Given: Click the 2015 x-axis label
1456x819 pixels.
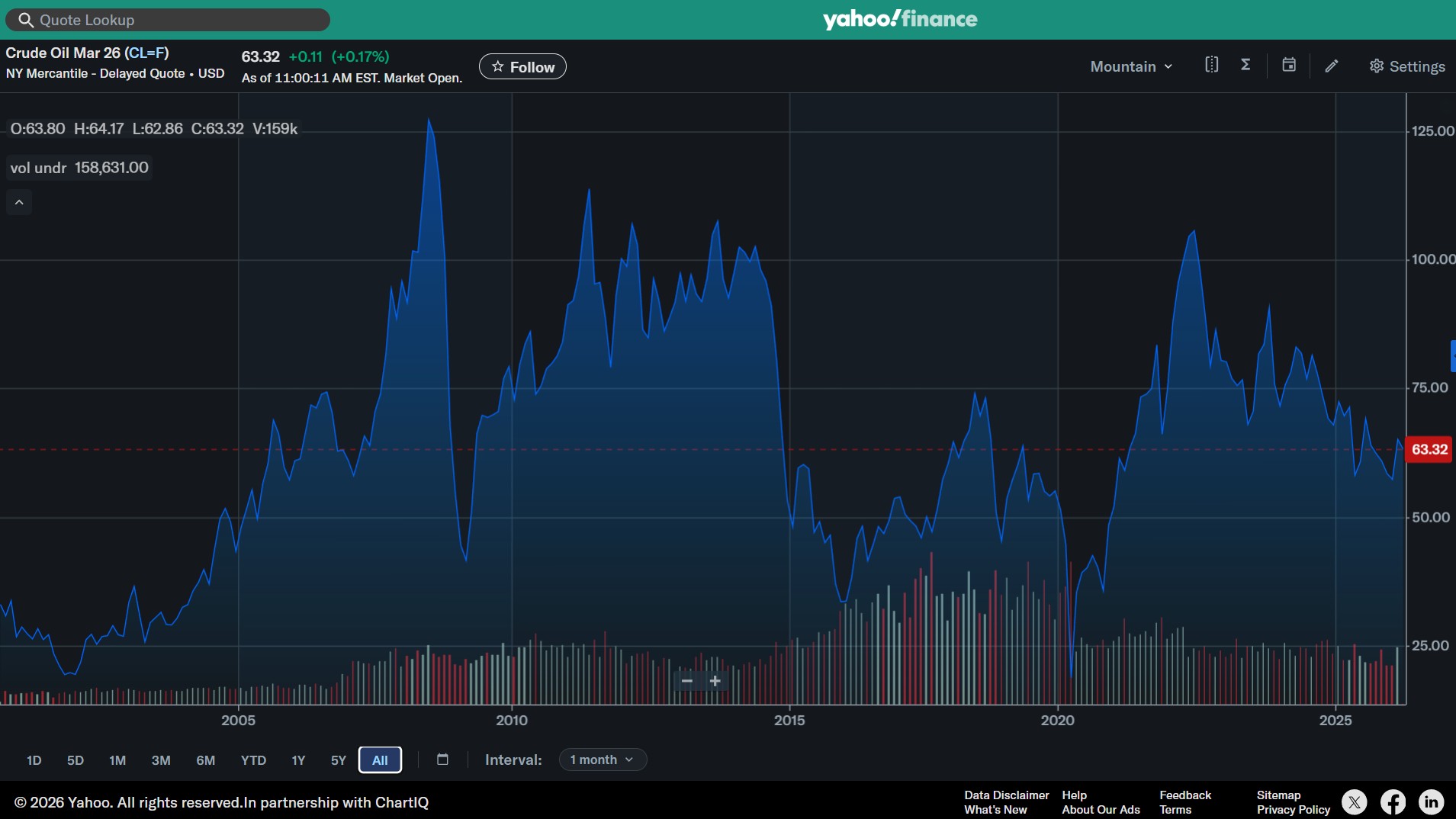Looking at the screenshot, I should click(789, 720).
